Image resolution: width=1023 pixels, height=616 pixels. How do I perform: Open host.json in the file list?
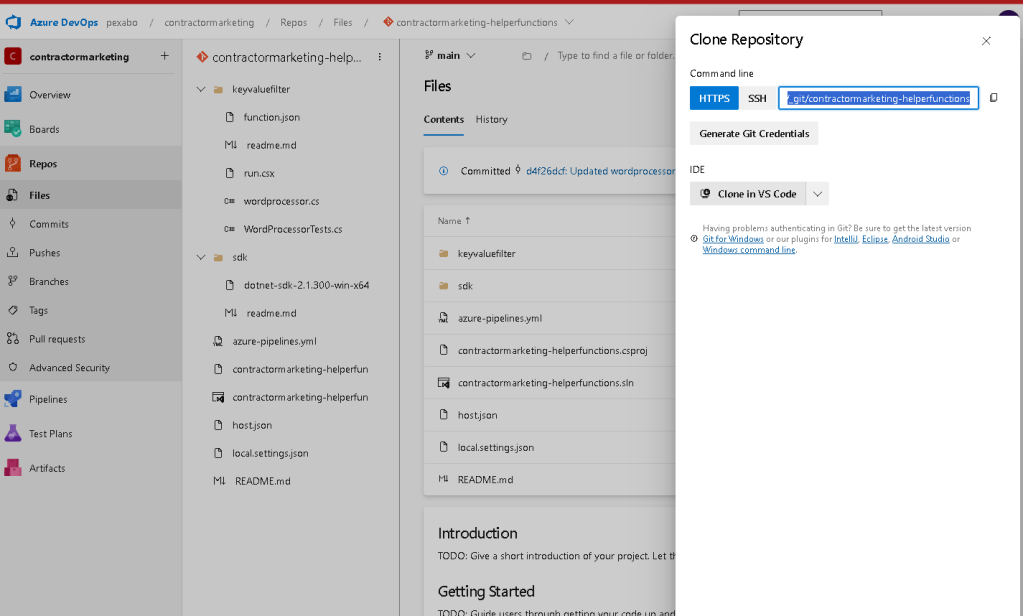(x=478, y=415)
